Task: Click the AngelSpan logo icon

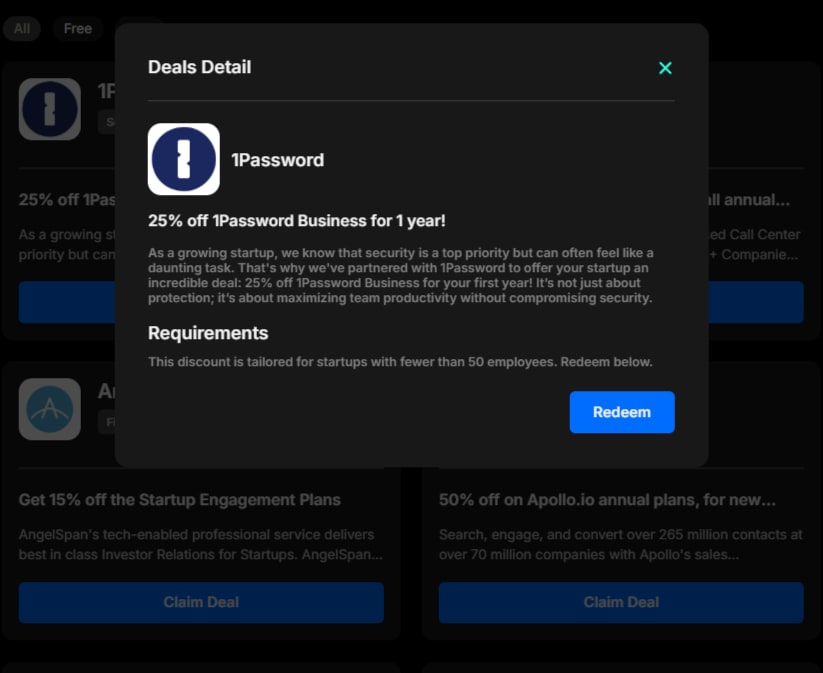Action: pyautogui.click(x=50, y=409)
